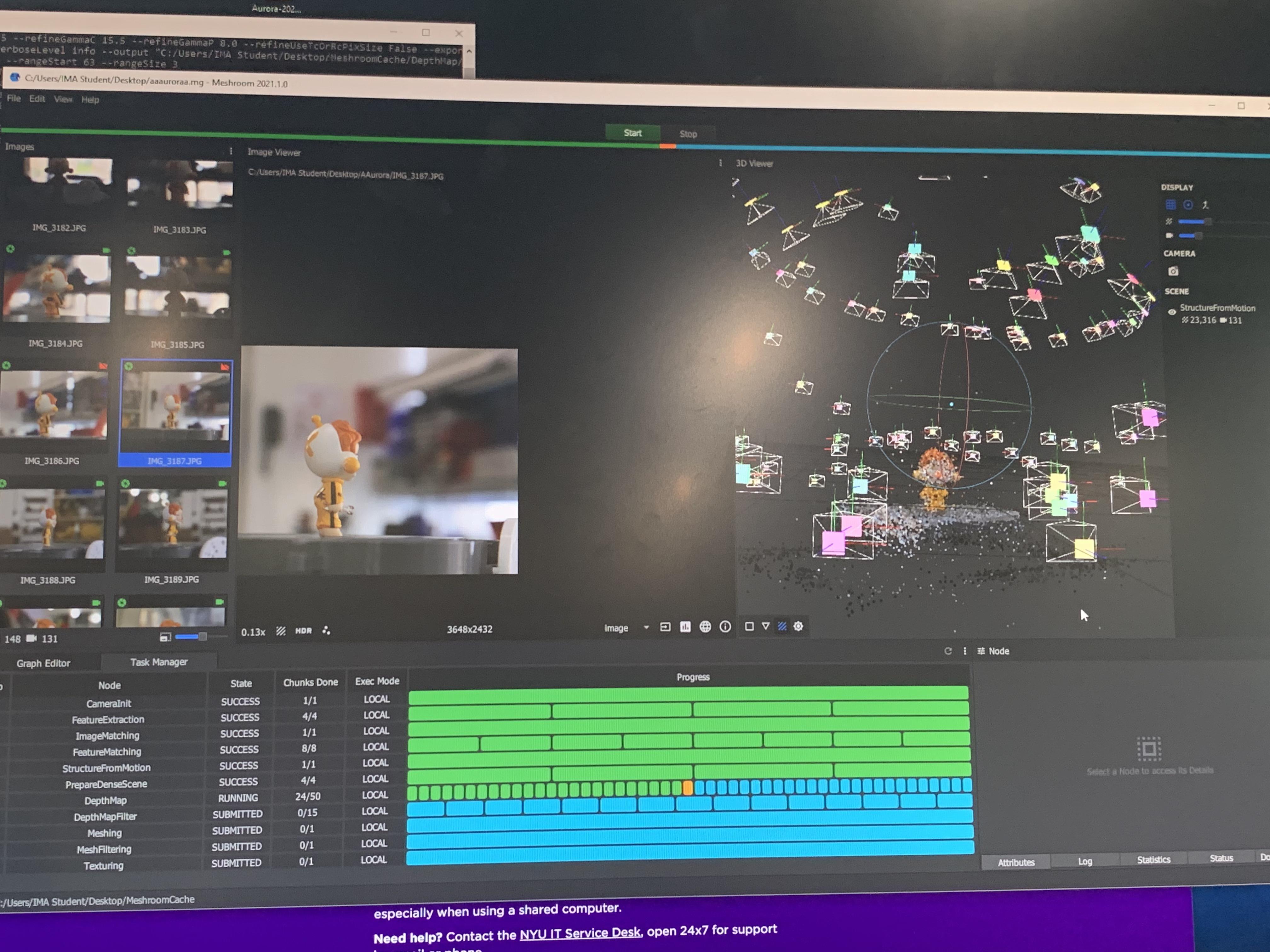Switch to the Graph Editor tab
The height and width of the screenshot is (952, 1270).
(44, 663)
